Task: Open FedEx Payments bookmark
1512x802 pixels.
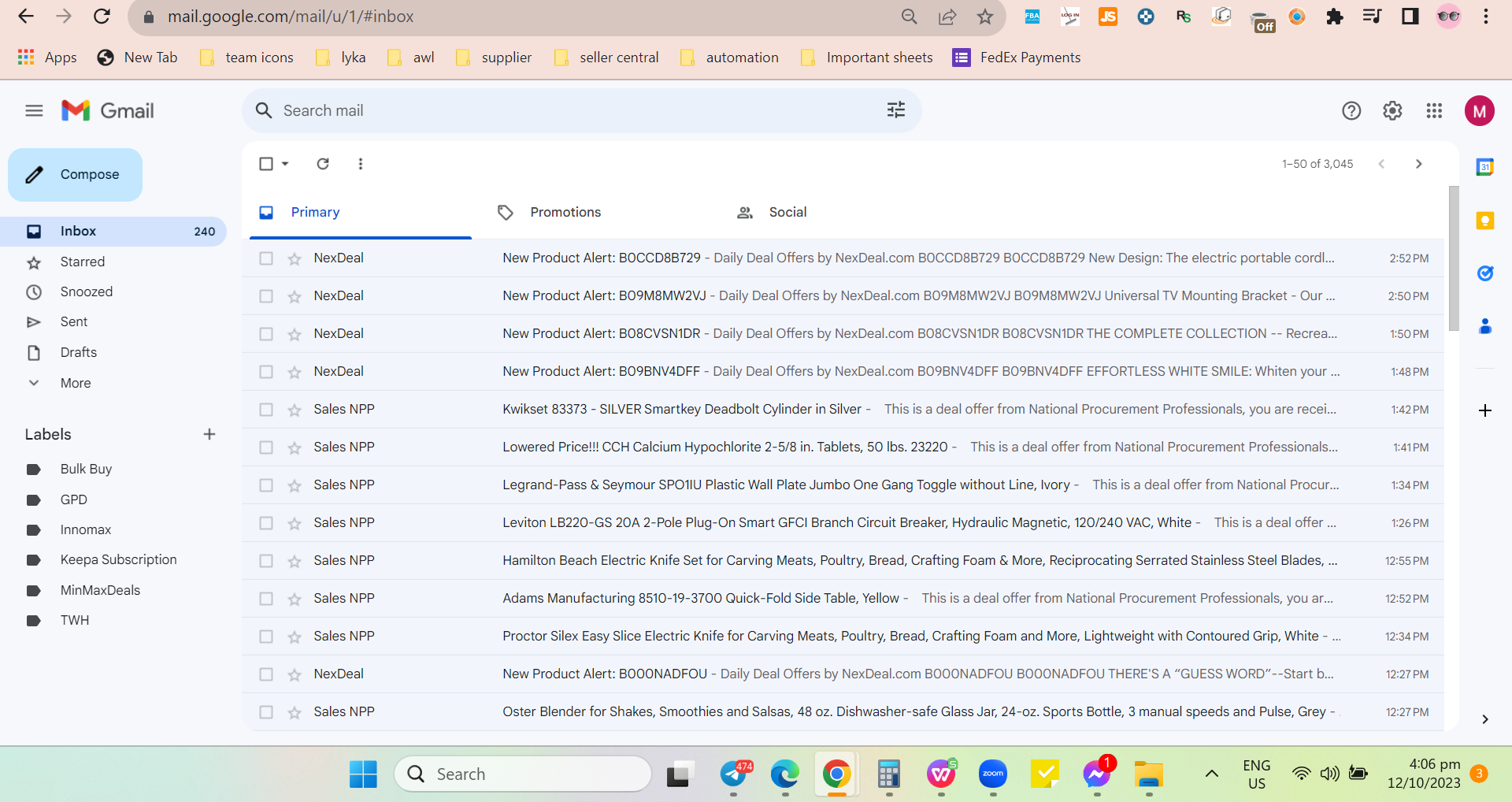Action: coord(1017,58)
